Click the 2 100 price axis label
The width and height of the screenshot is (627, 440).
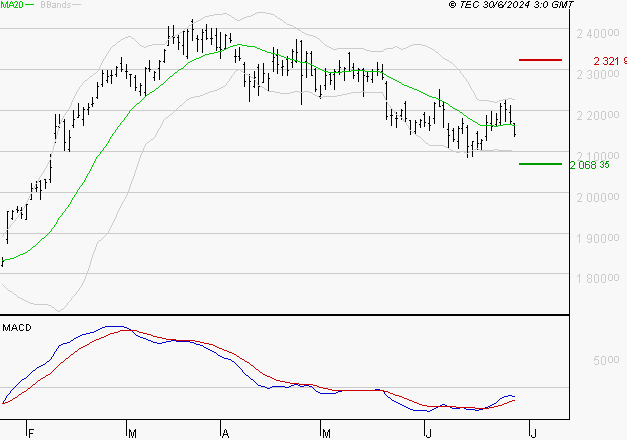click(597, 156)
